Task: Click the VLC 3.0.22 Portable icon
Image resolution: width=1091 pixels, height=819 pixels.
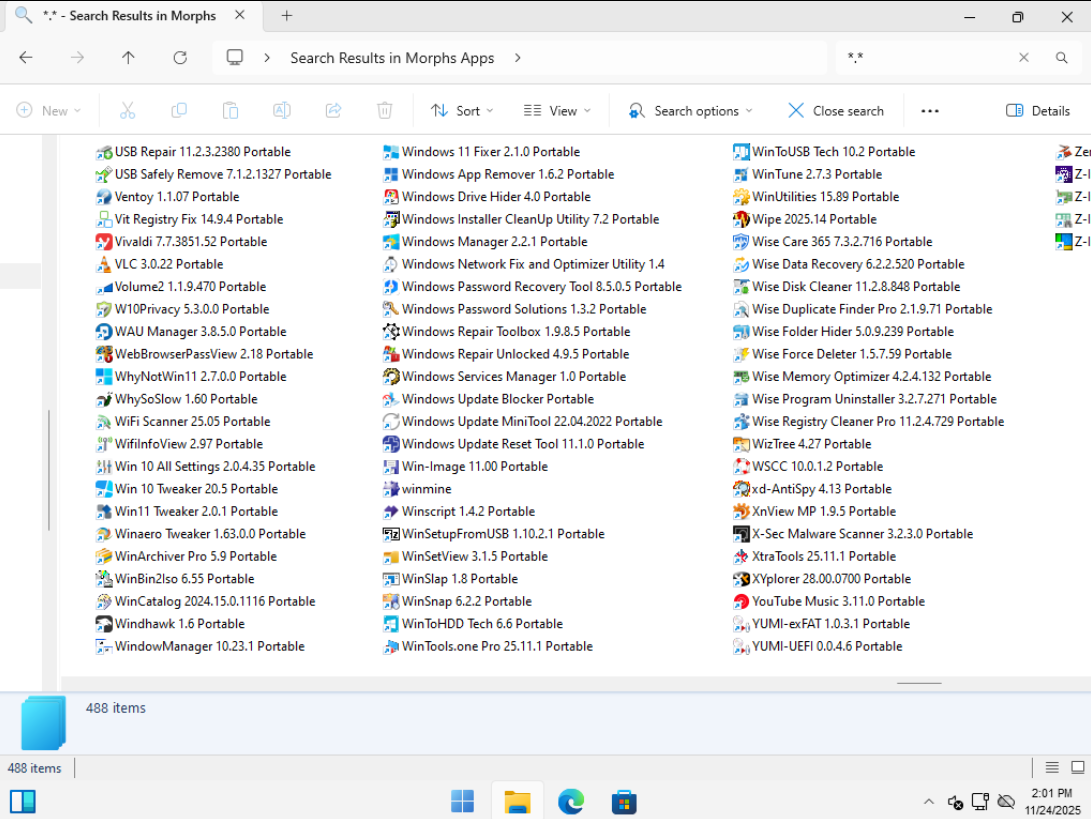Action: (103, 264)
